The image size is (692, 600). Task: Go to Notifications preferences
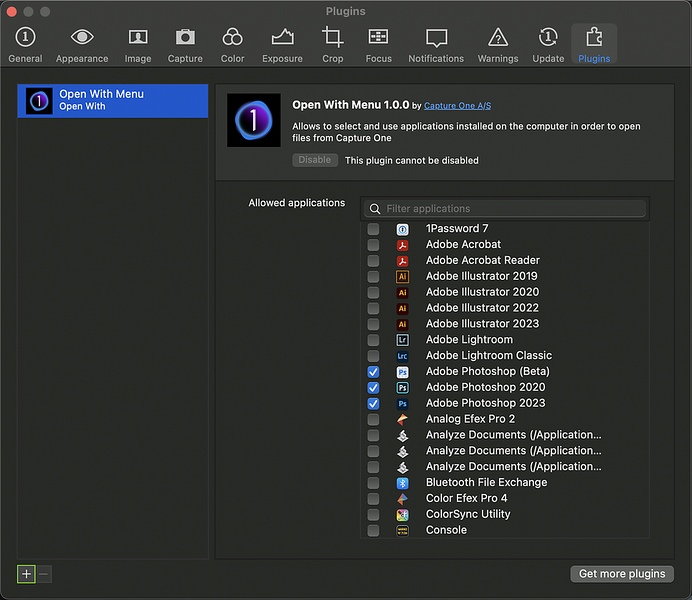tap(436, 45)
